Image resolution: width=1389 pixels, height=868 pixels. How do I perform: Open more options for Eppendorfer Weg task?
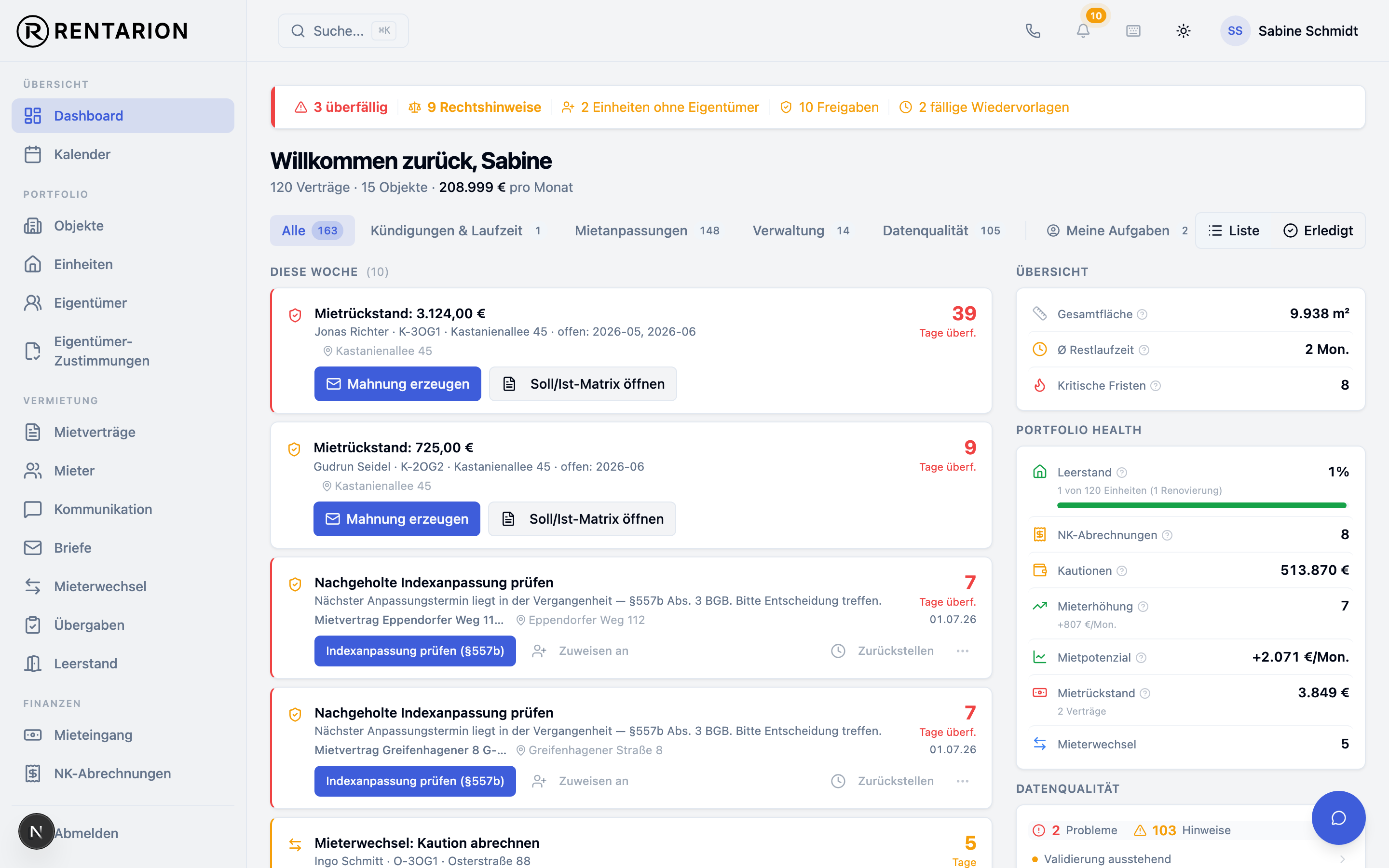[963, 651]
